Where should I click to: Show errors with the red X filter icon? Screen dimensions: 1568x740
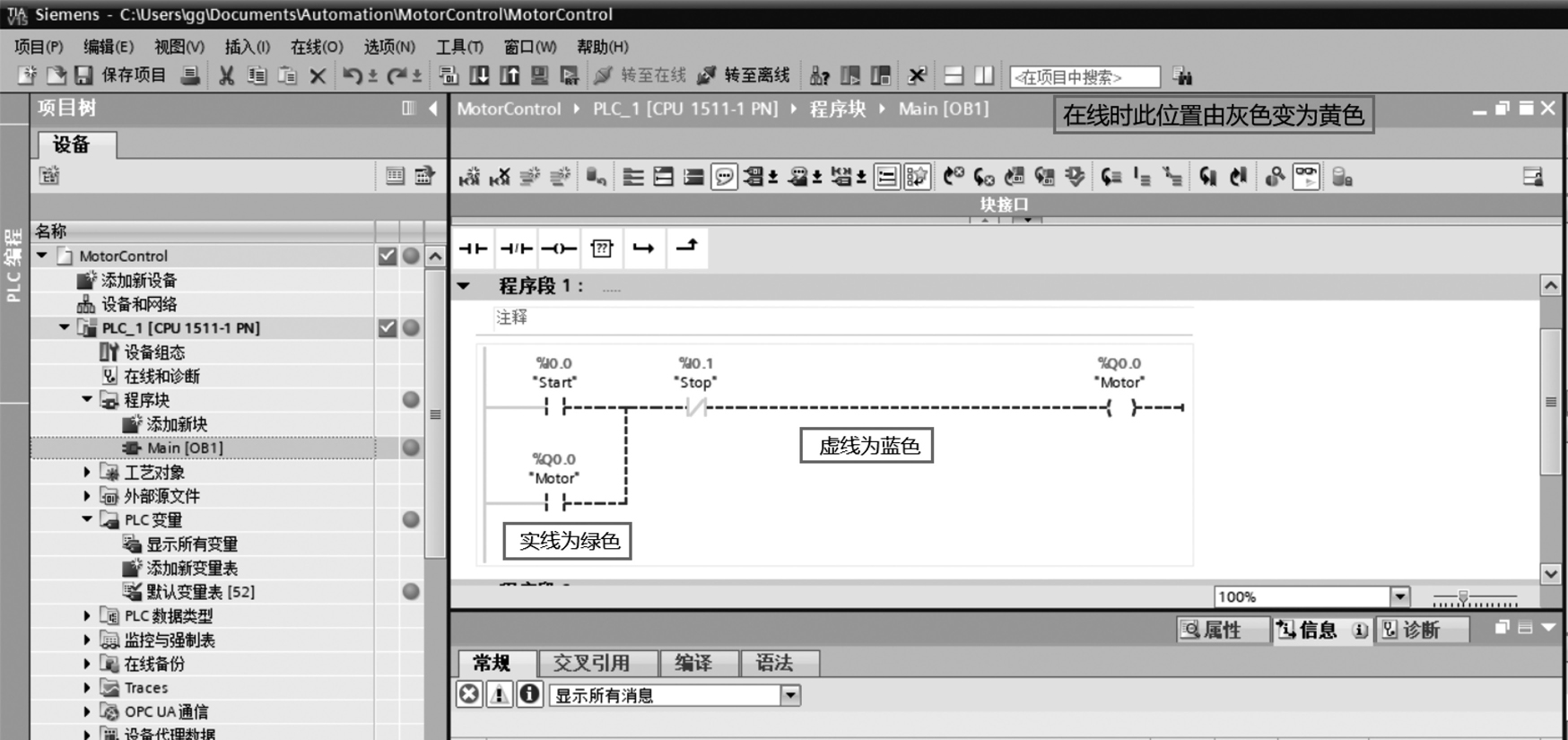click(x=469, y=695)
